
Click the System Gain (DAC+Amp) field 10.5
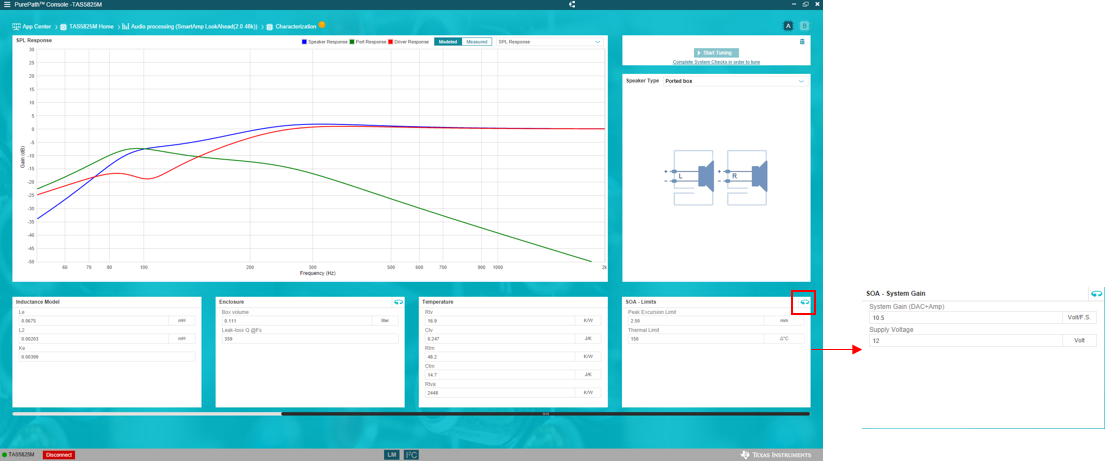[965, 318]
